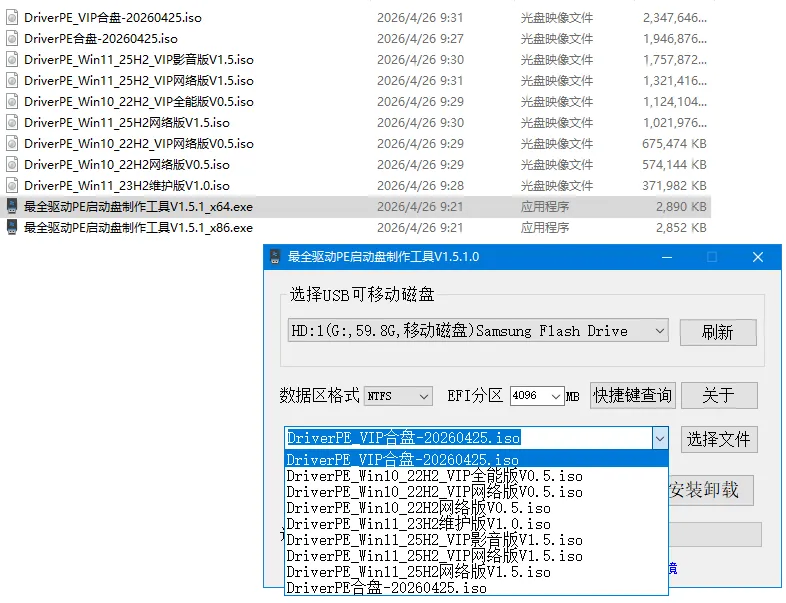The image size is (786, 603).
Task: Click file name DriverPE_Win10_22H2_VIP网络版V0.5.iso in list
Action: [x=139, y=144]
